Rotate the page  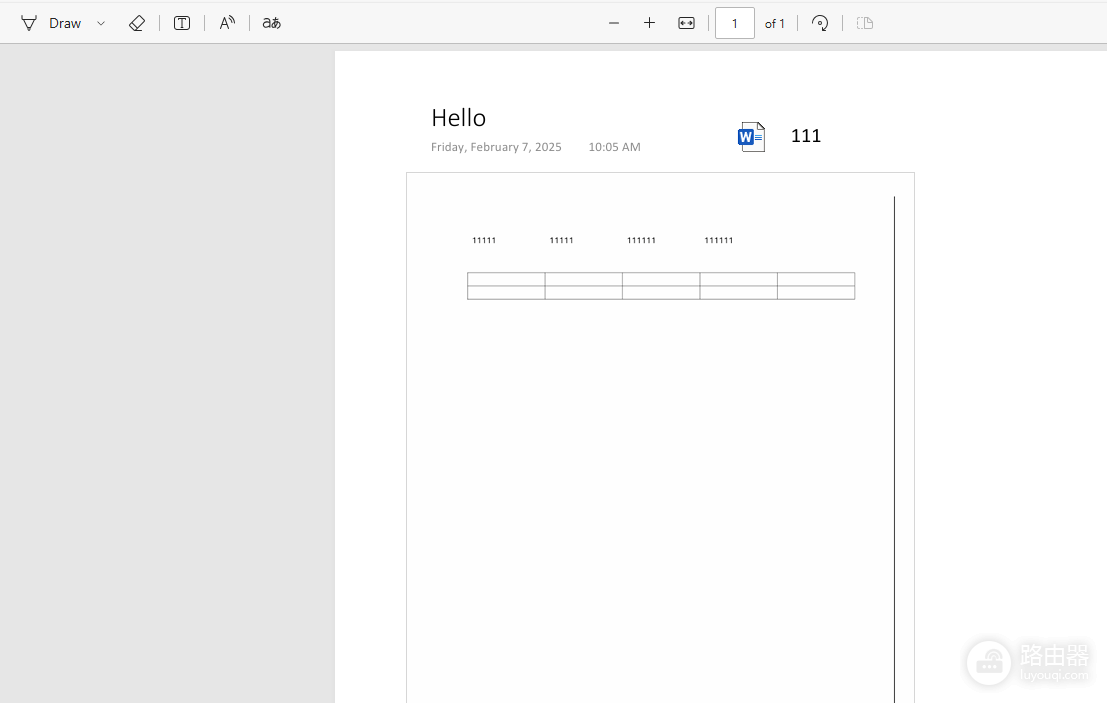click(820, 23)
